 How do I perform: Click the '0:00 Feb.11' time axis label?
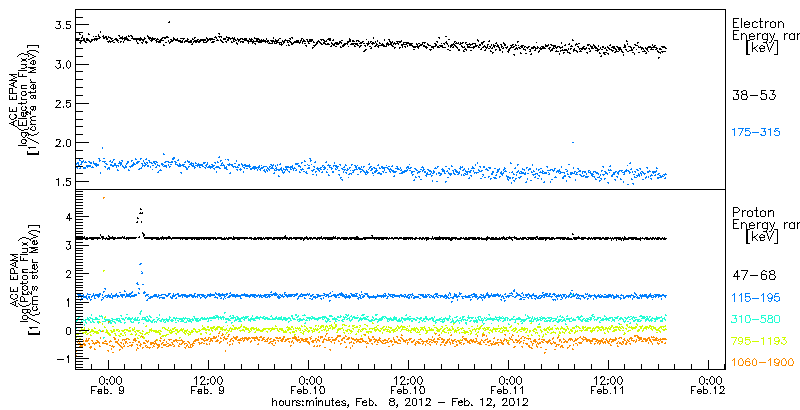click(509, 386)
